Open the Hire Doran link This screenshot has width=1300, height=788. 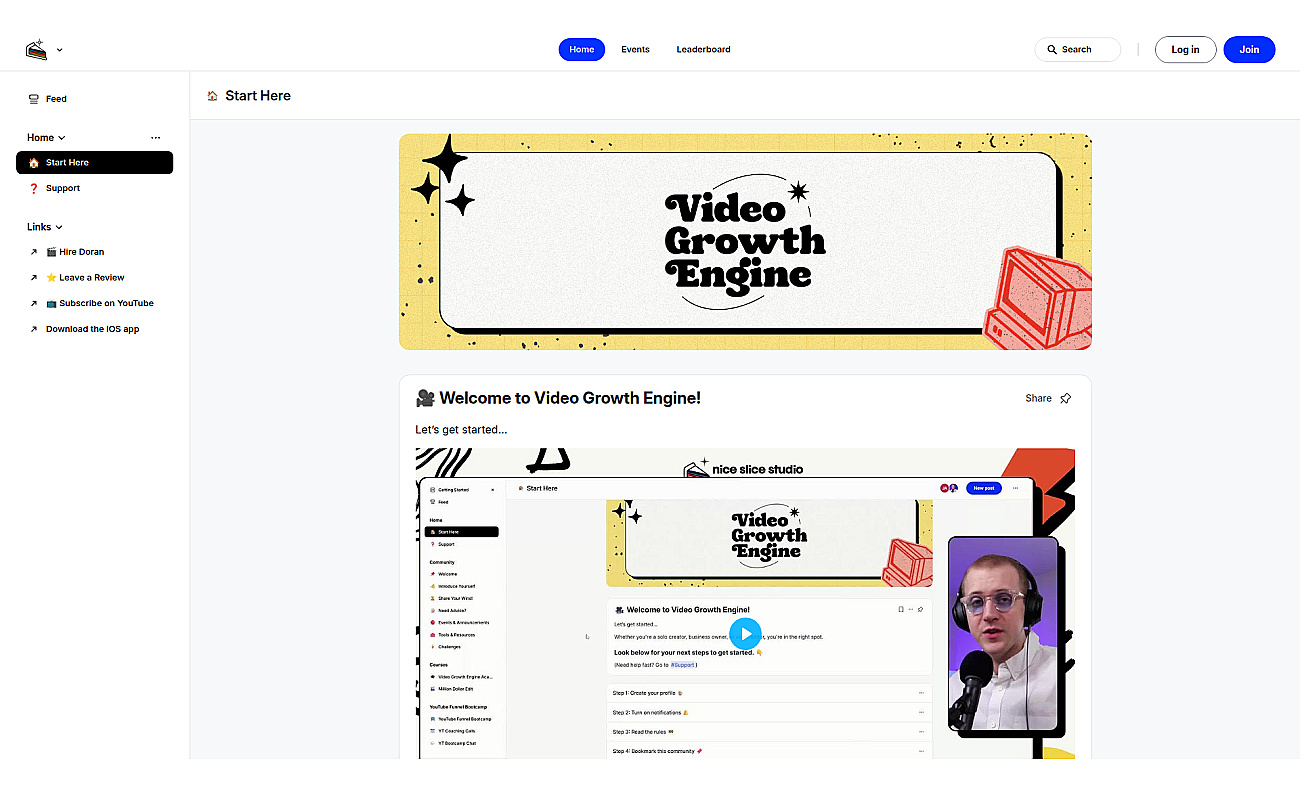point(75,252)
